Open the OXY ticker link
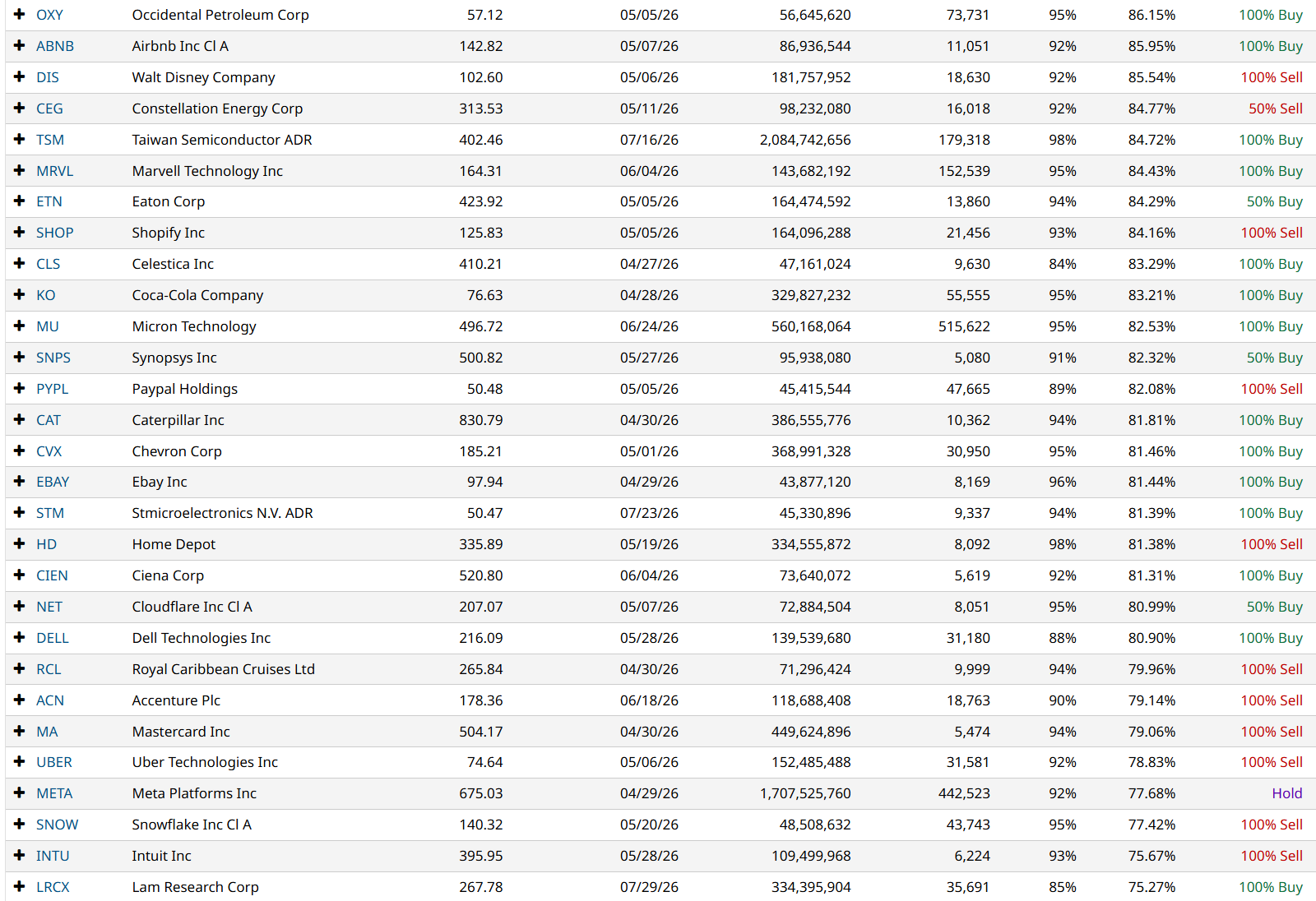Image resolution: width=1316 pixels, height=901 pixels. click(49, 15)
